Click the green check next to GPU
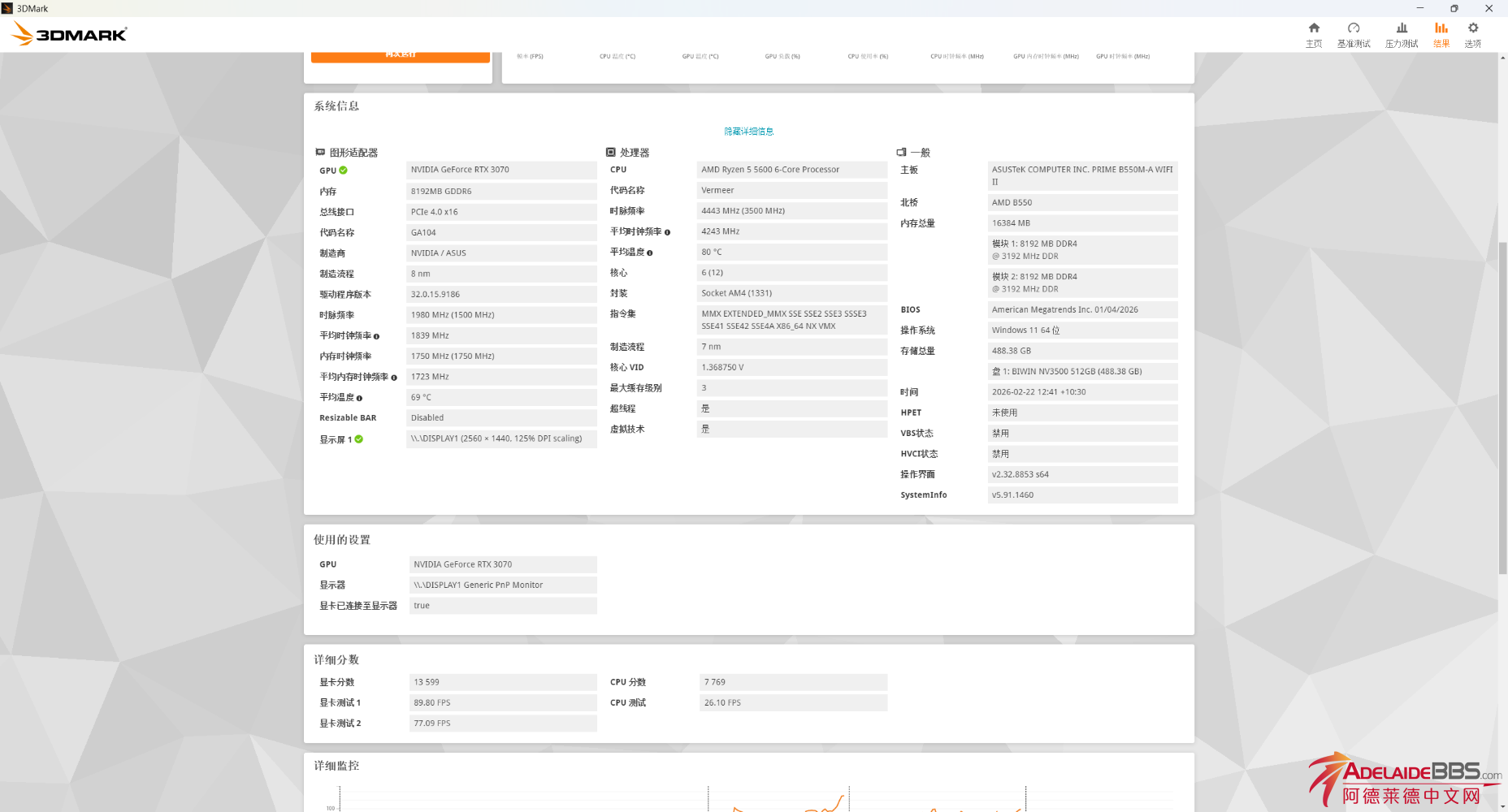The width and height of the screenshot is (1508, 812). click(344, 171)
